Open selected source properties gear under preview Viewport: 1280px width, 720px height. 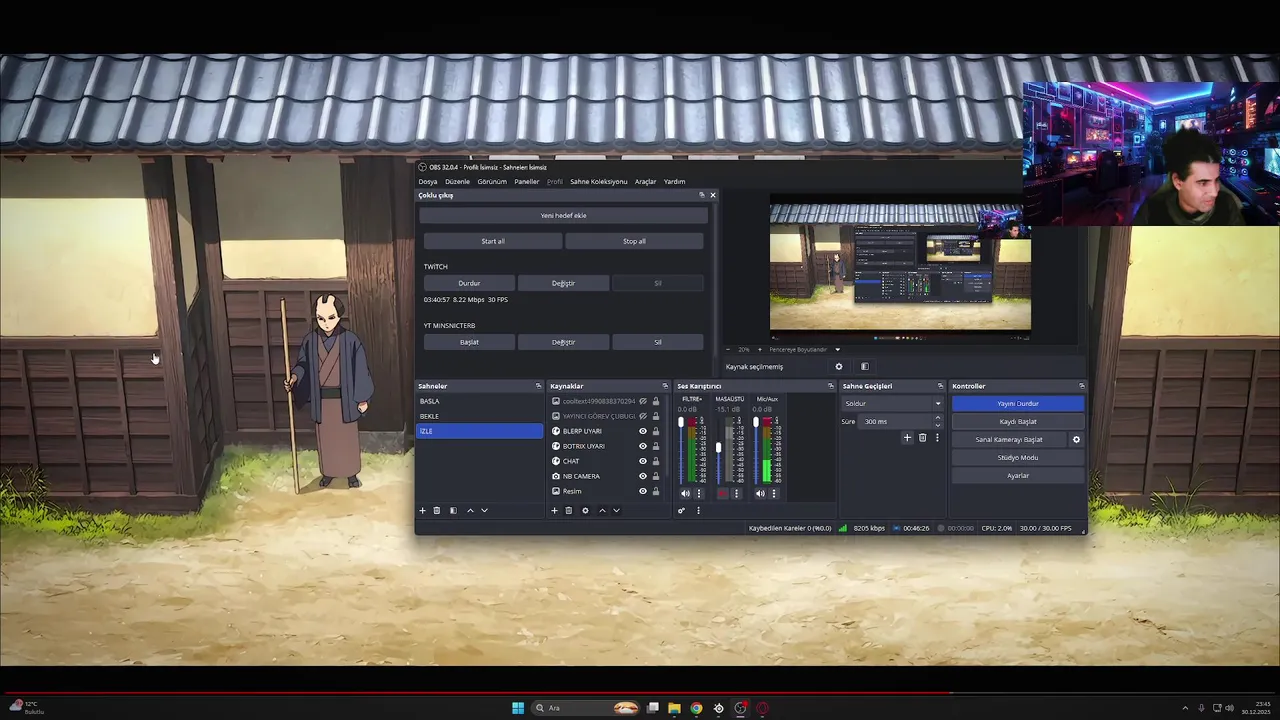pos(839,367)
